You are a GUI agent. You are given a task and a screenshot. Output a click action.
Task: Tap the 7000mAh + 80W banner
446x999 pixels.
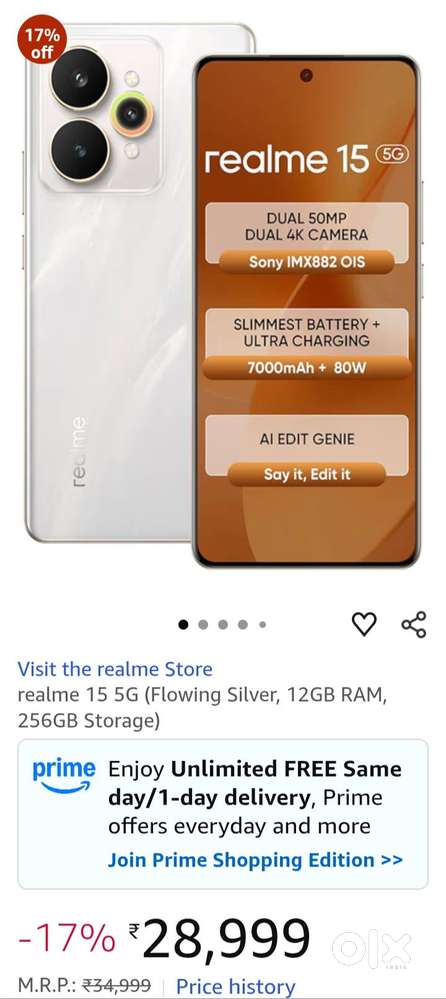[x=306, y=368]
